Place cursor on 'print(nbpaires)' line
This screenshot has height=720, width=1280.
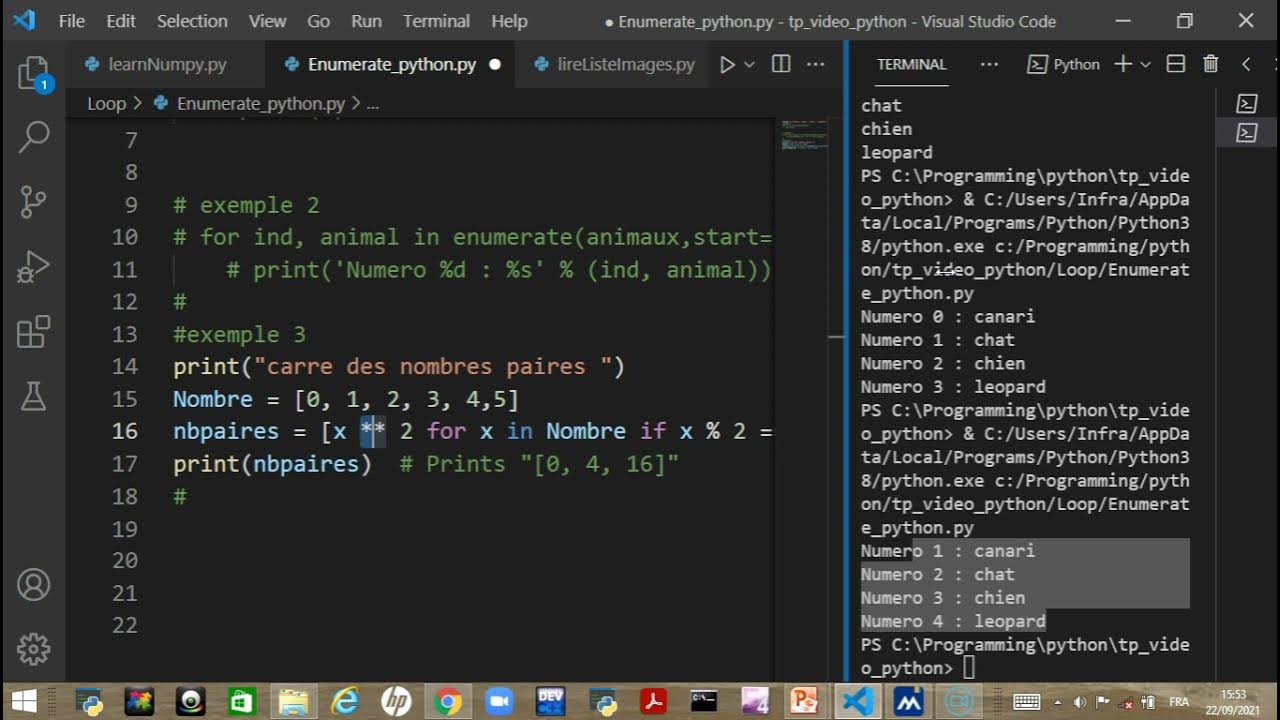272,463
